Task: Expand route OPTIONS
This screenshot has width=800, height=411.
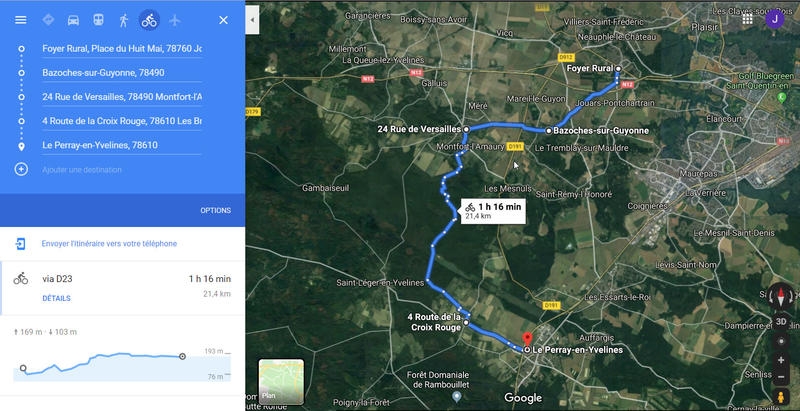Action: 215,211
